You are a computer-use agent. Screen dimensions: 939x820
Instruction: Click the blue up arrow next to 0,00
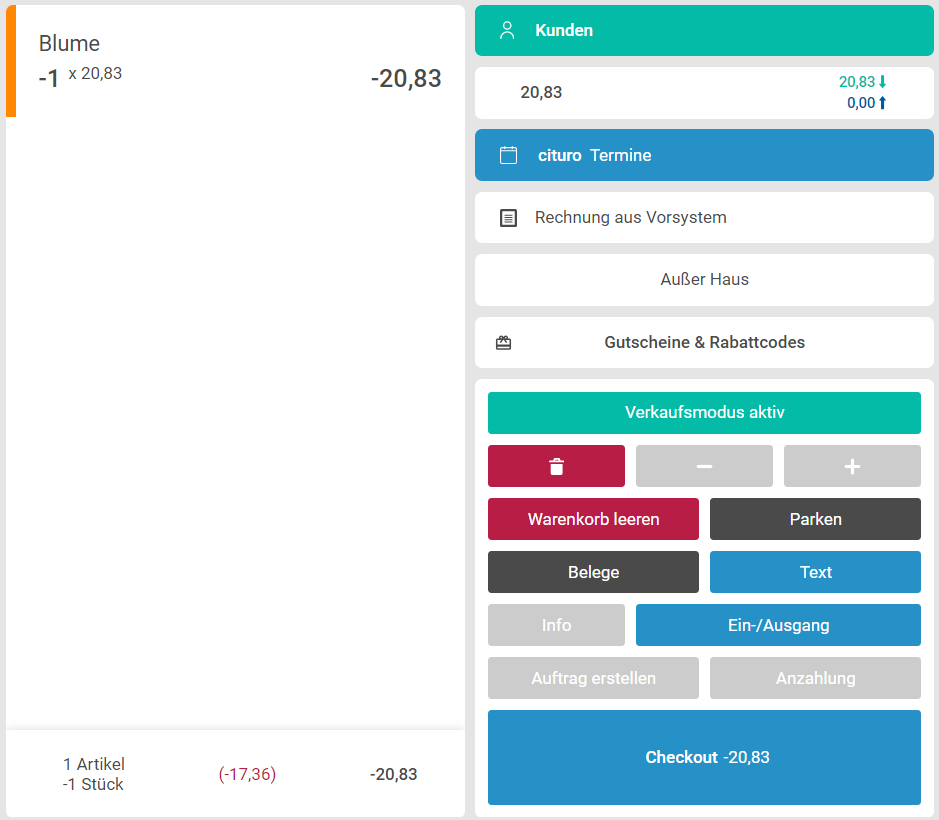(883, 102)
